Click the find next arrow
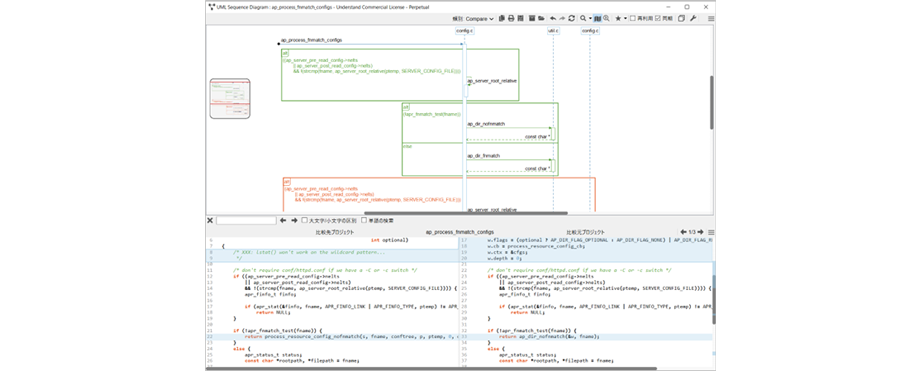 [x=295, y=221]
